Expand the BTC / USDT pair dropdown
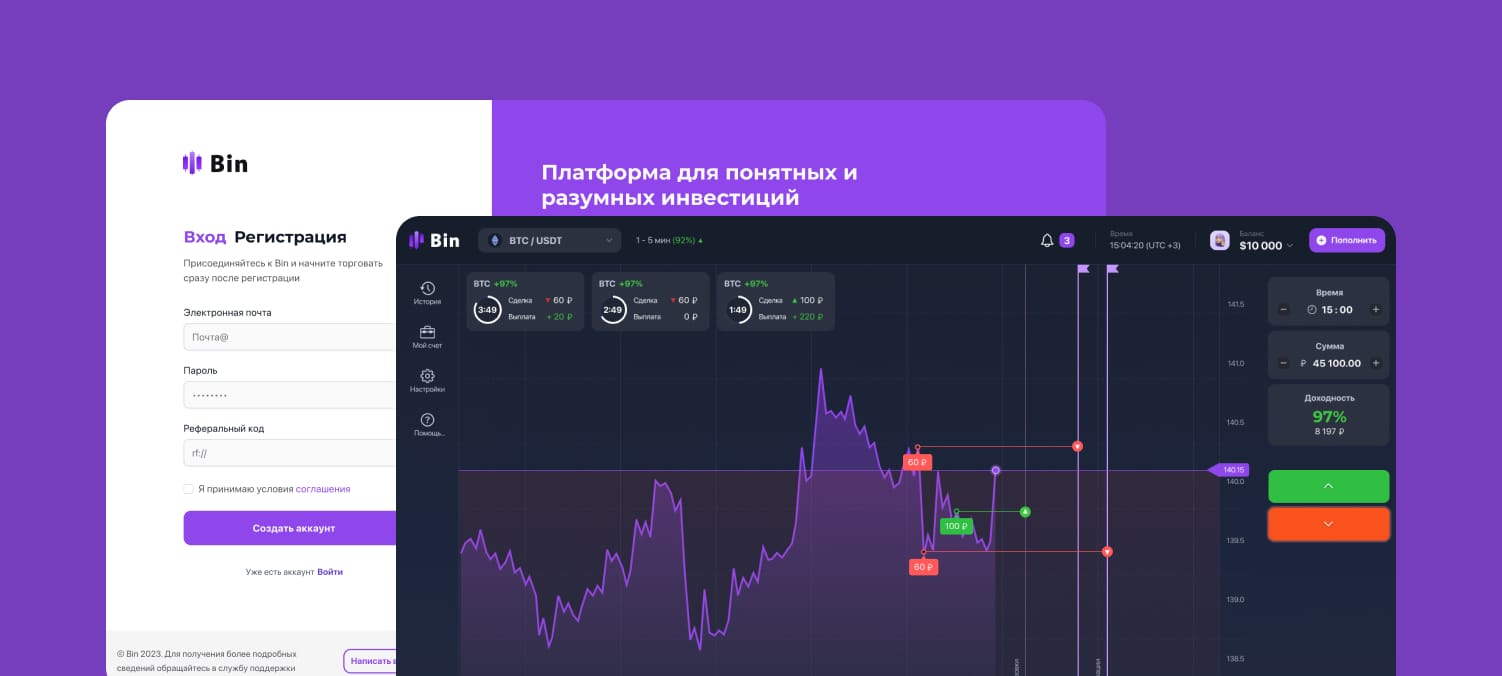This screenshot has width=1502, height=676. [608, 240]
